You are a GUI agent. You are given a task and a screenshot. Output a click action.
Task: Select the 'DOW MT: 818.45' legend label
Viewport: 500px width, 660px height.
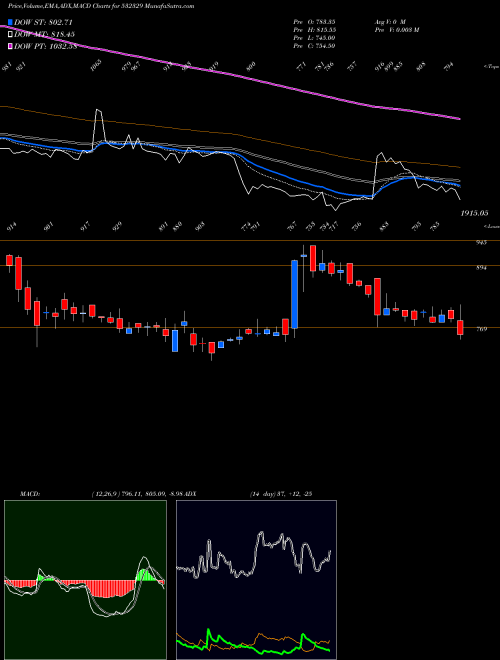point(45,35)
